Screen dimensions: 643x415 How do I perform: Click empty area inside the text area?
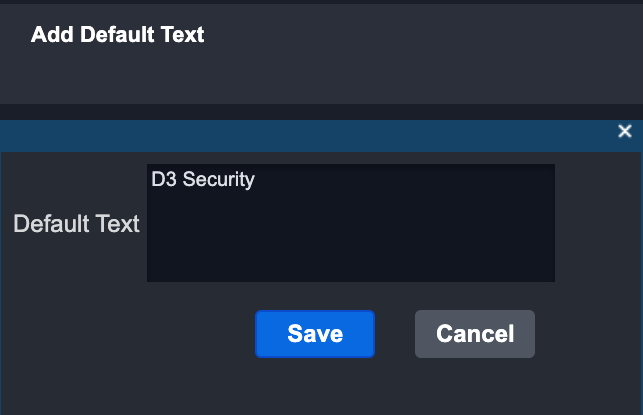pyautogui.click(x=400, y=240)
